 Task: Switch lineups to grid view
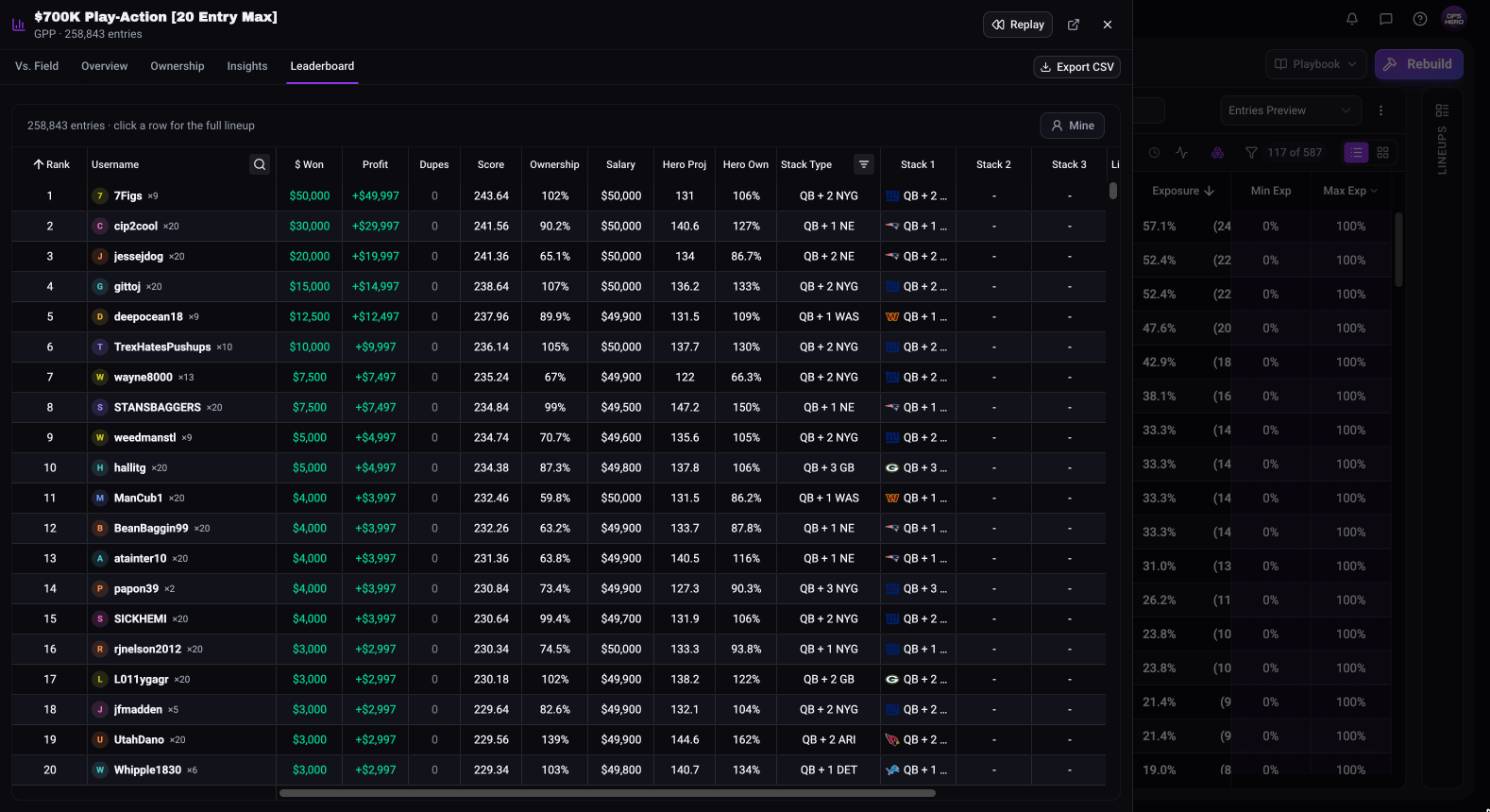1383,153
